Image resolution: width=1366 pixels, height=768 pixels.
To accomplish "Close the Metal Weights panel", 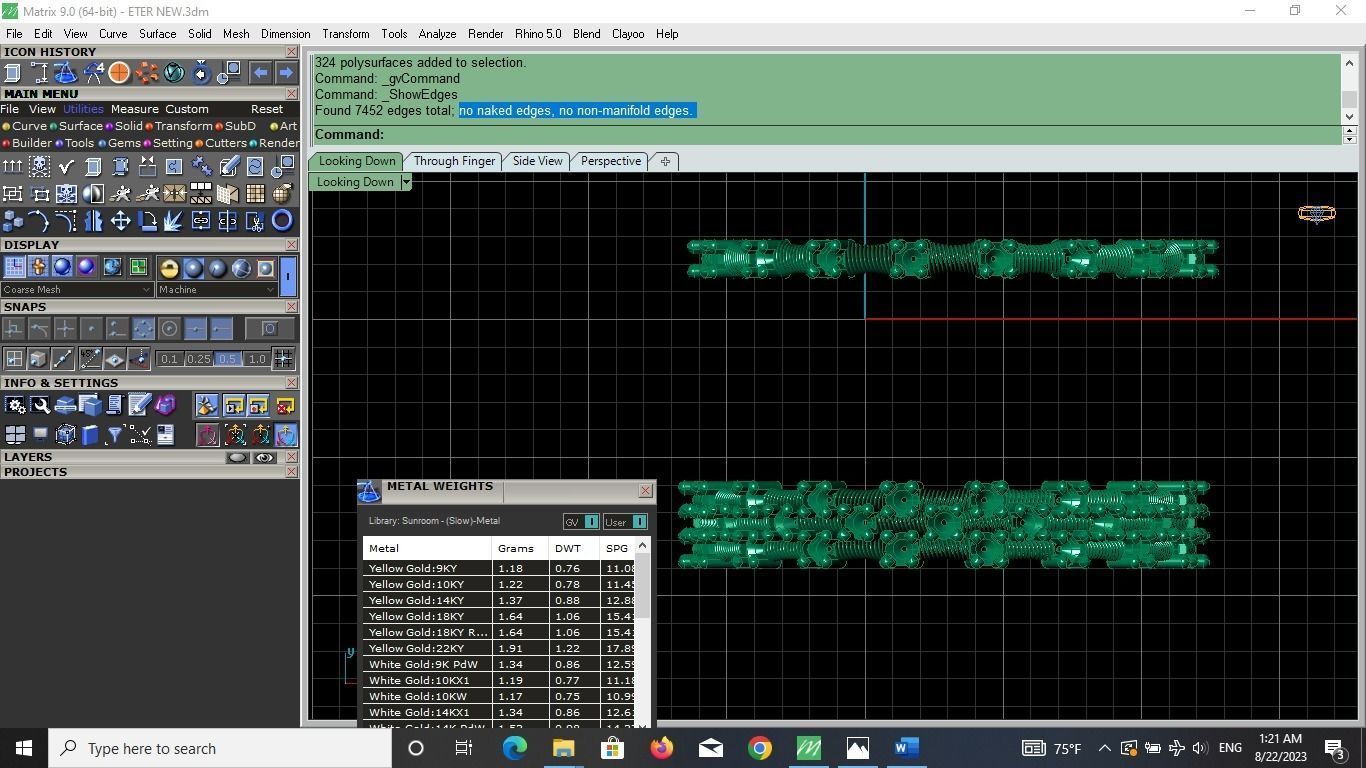I will point(645,490).
